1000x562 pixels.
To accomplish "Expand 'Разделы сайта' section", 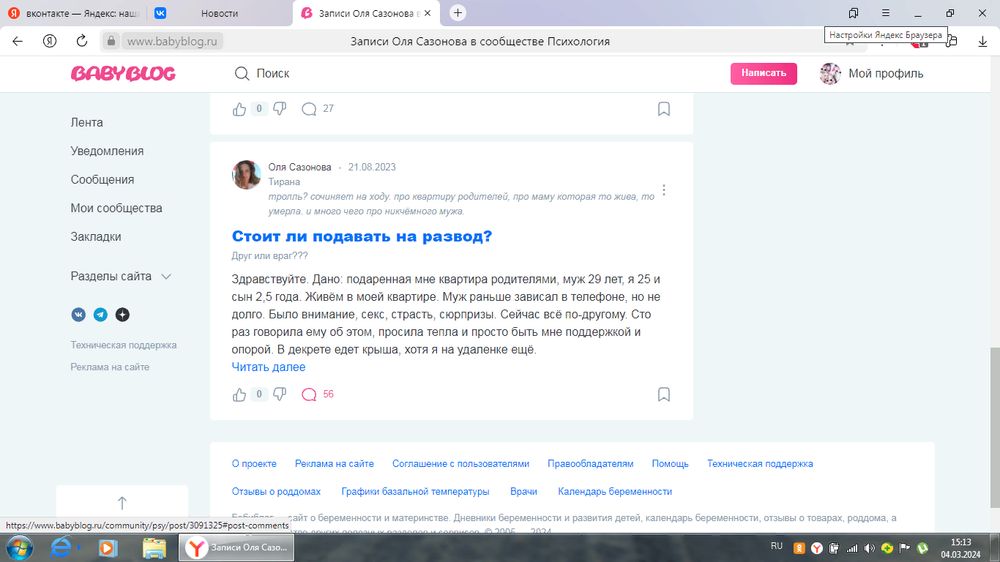I will [121, 276].
